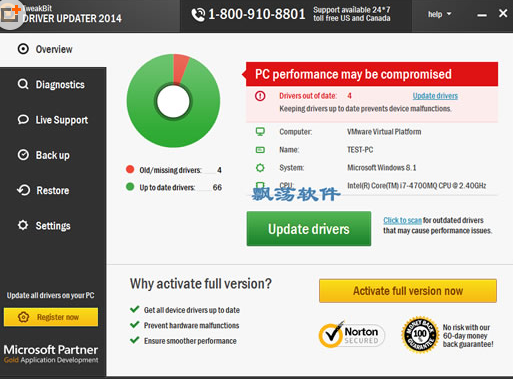513x379 pixels.
Task: Click the PC performance may be compromised banner
Action: pos(372,74)
